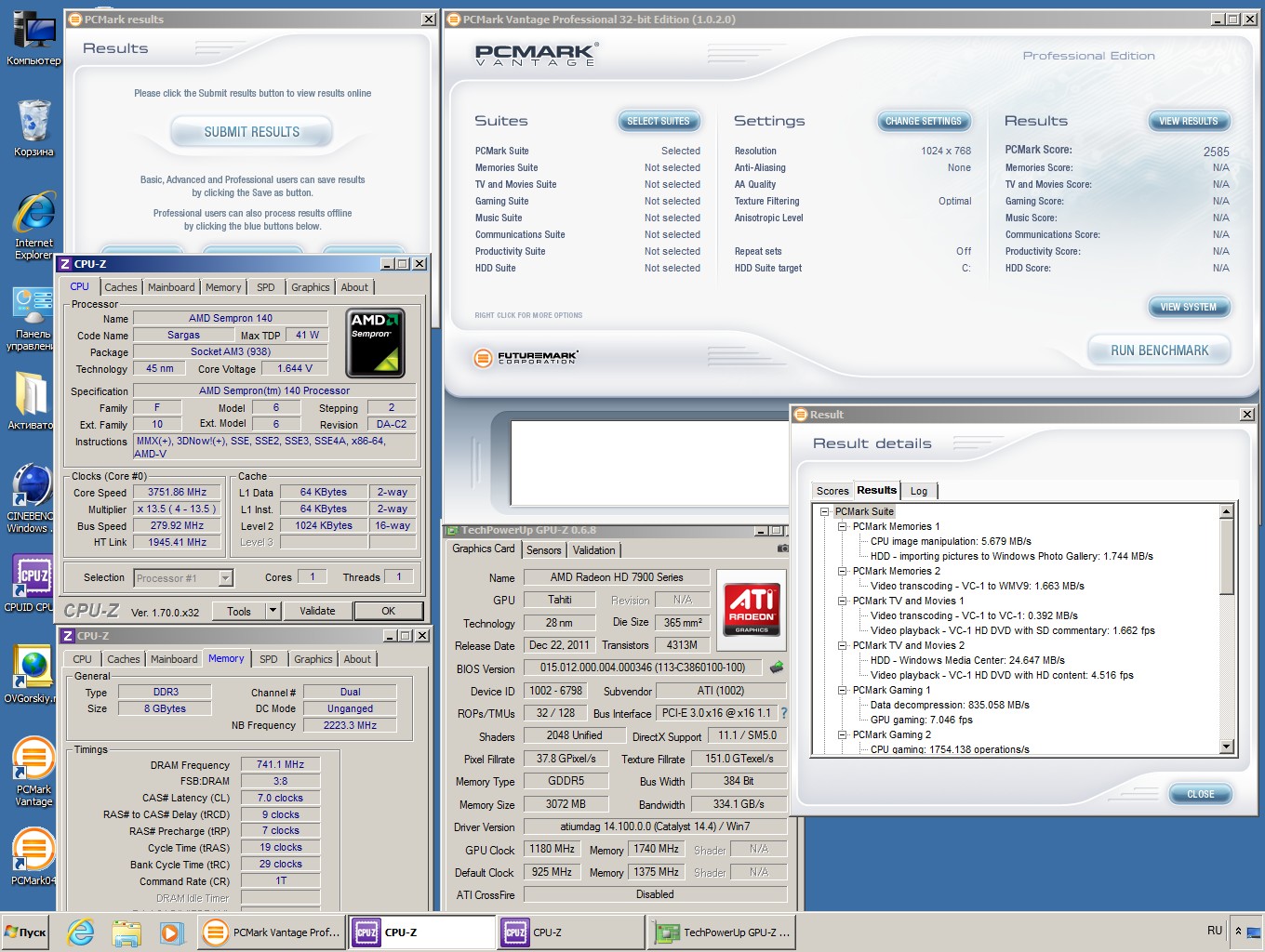Click SELECT SUITES button

point(659,121)
